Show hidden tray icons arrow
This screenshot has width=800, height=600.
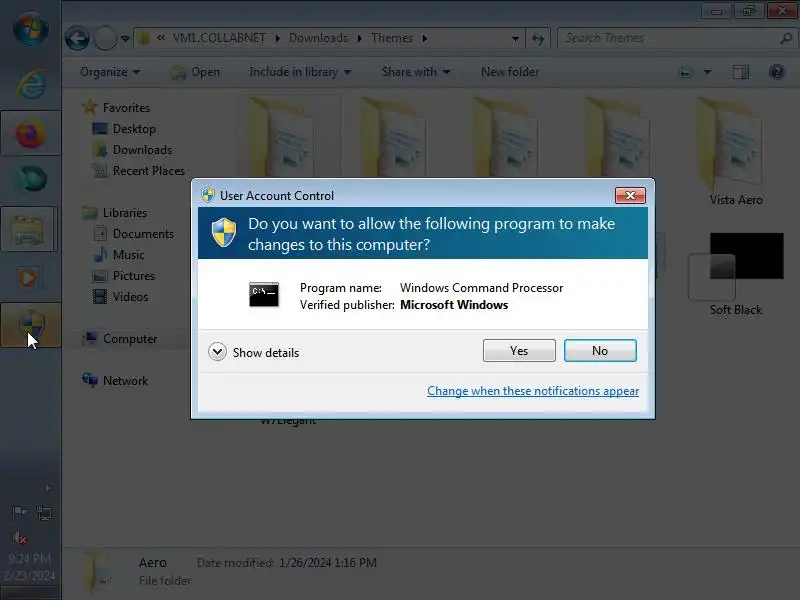point(47,488)
